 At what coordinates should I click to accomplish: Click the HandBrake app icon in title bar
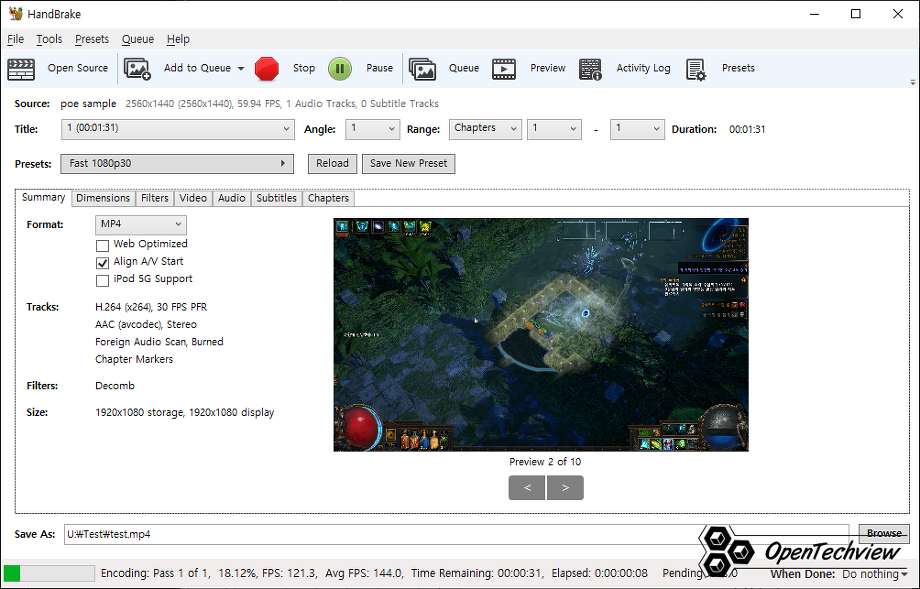click(x=15, y=13)
